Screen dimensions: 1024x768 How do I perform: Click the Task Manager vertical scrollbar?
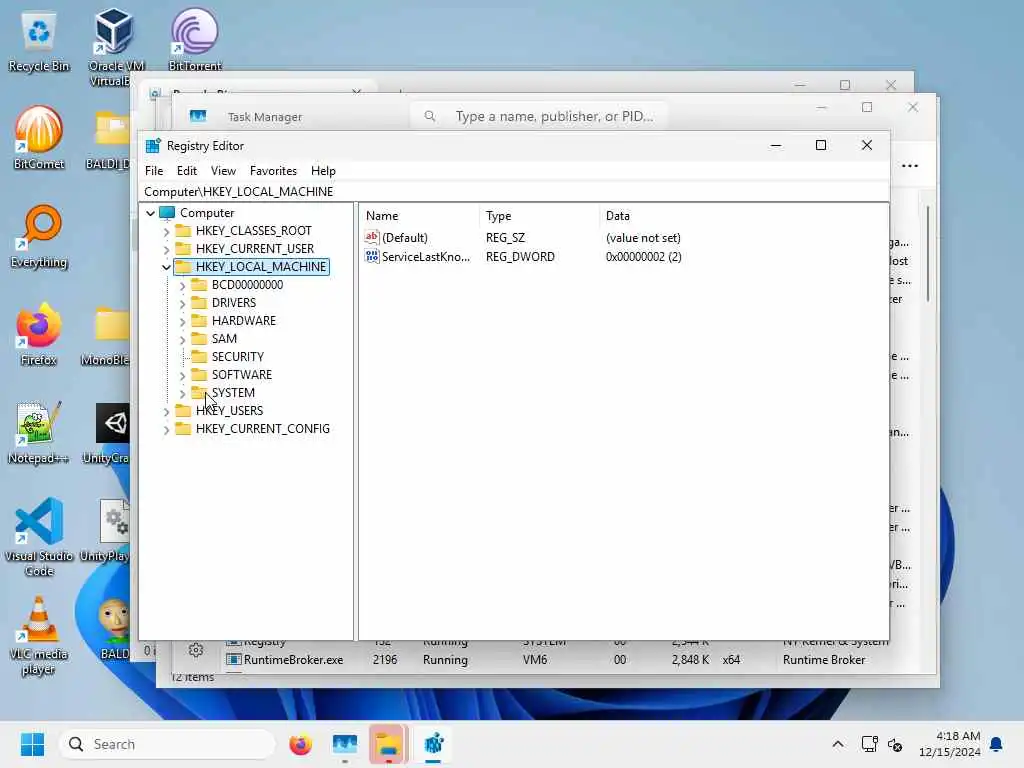click(x=927, y=253)
